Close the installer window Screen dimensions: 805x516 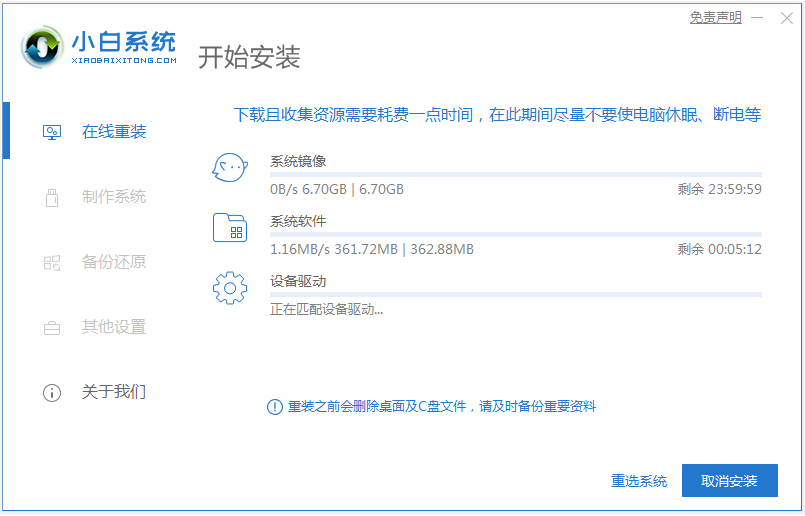(787, 18)
